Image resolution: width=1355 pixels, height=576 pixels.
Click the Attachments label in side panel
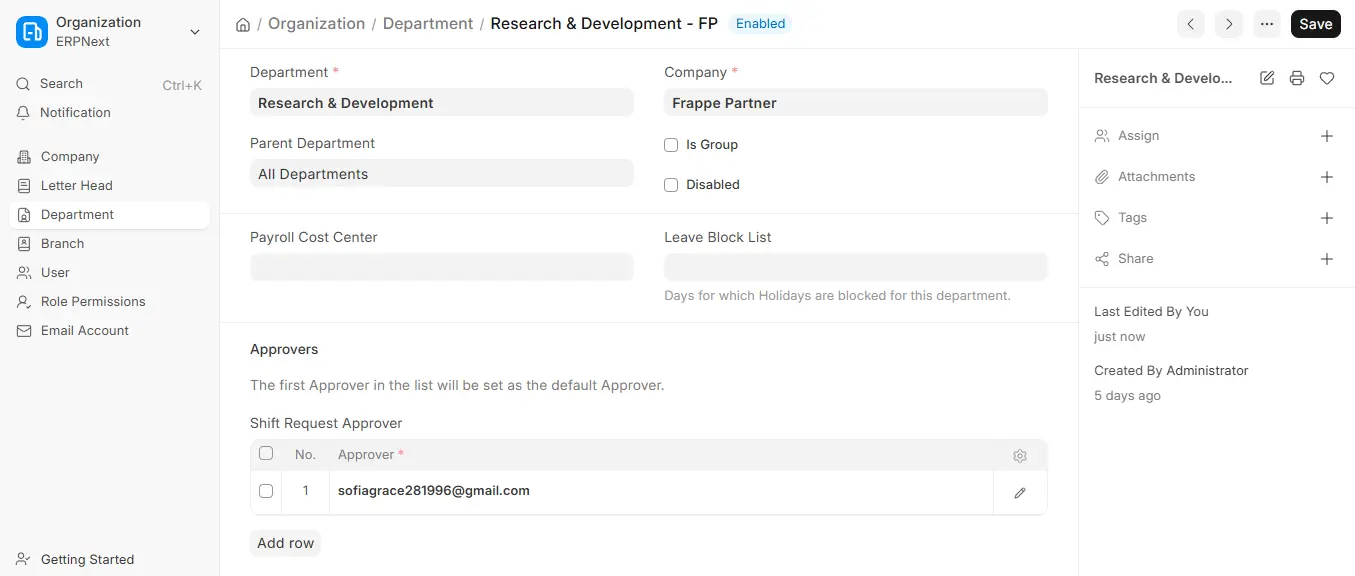coord(1156,177)
